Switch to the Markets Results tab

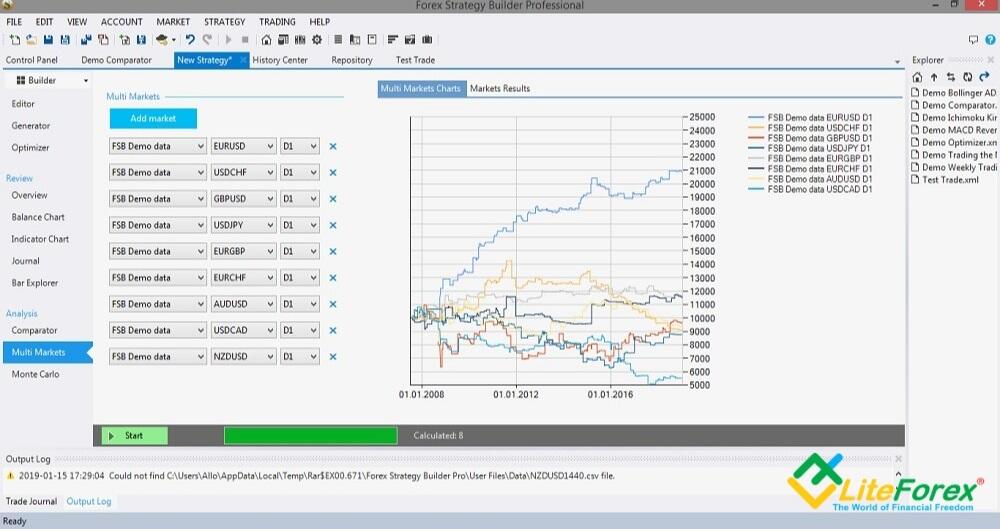(x=500, y=89)
